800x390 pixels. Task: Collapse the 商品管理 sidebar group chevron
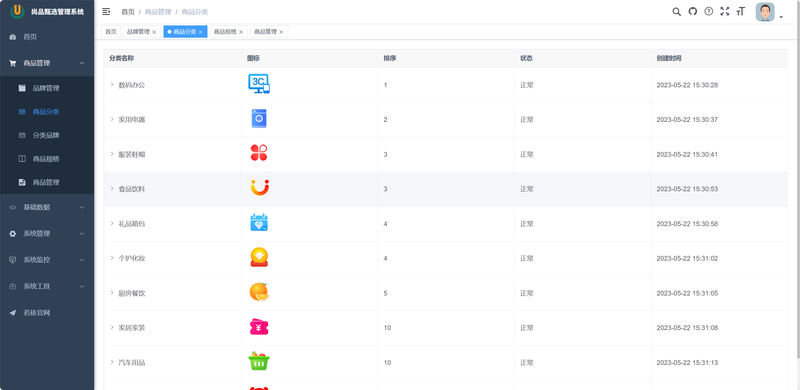coord(82,63)
